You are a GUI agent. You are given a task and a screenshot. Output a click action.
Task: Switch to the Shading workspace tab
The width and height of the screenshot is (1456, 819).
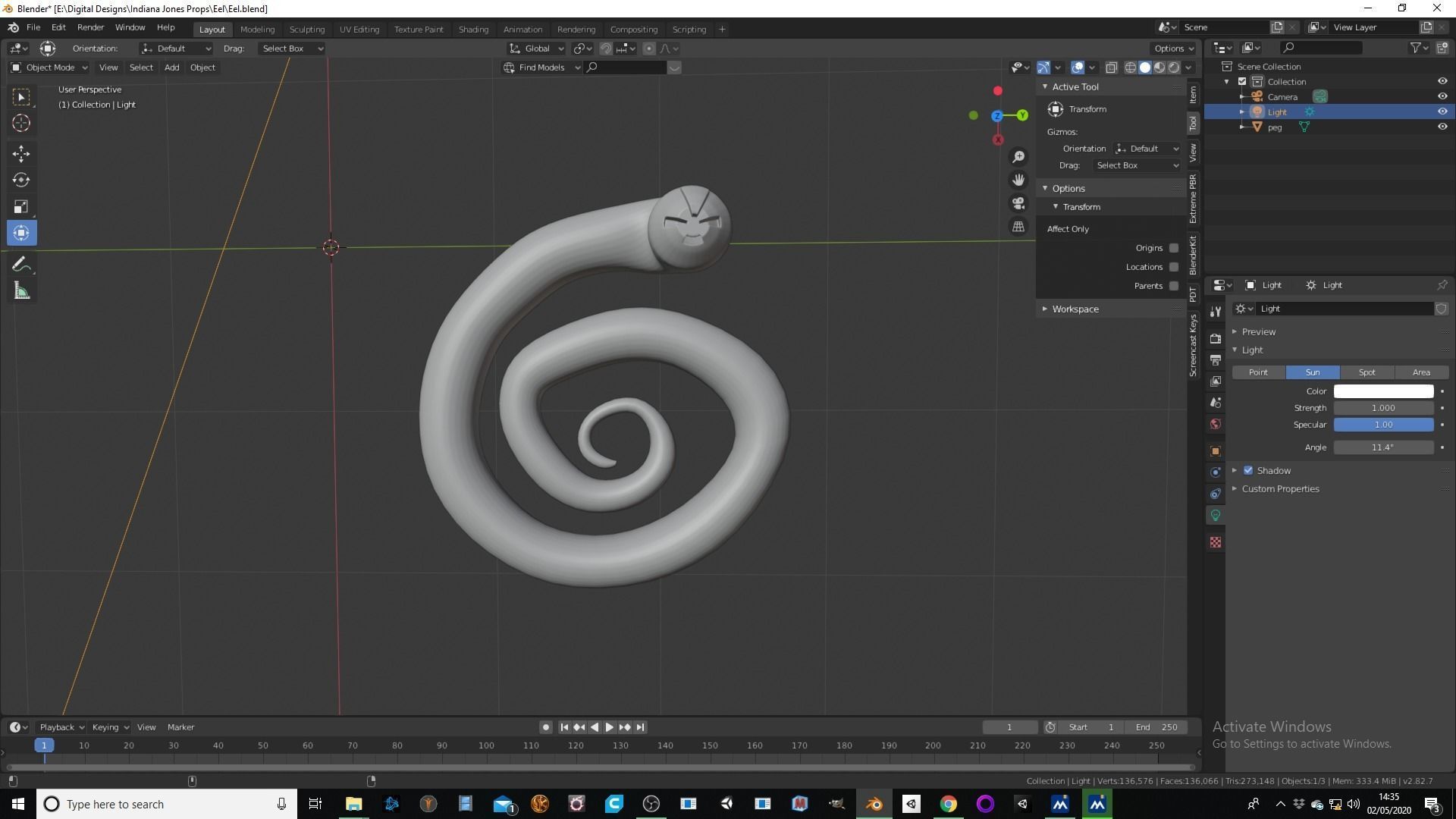click(473, 30)
